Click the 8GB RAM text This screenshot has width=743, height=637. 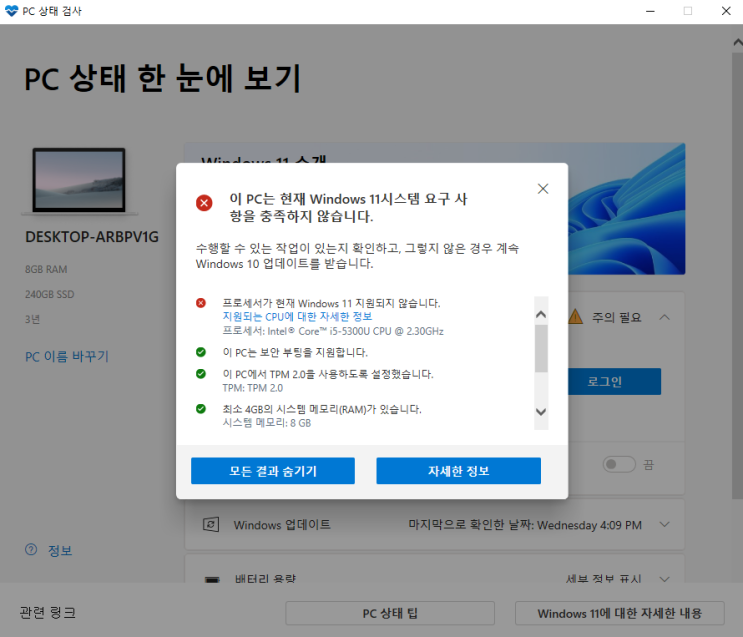pos(46,269)
